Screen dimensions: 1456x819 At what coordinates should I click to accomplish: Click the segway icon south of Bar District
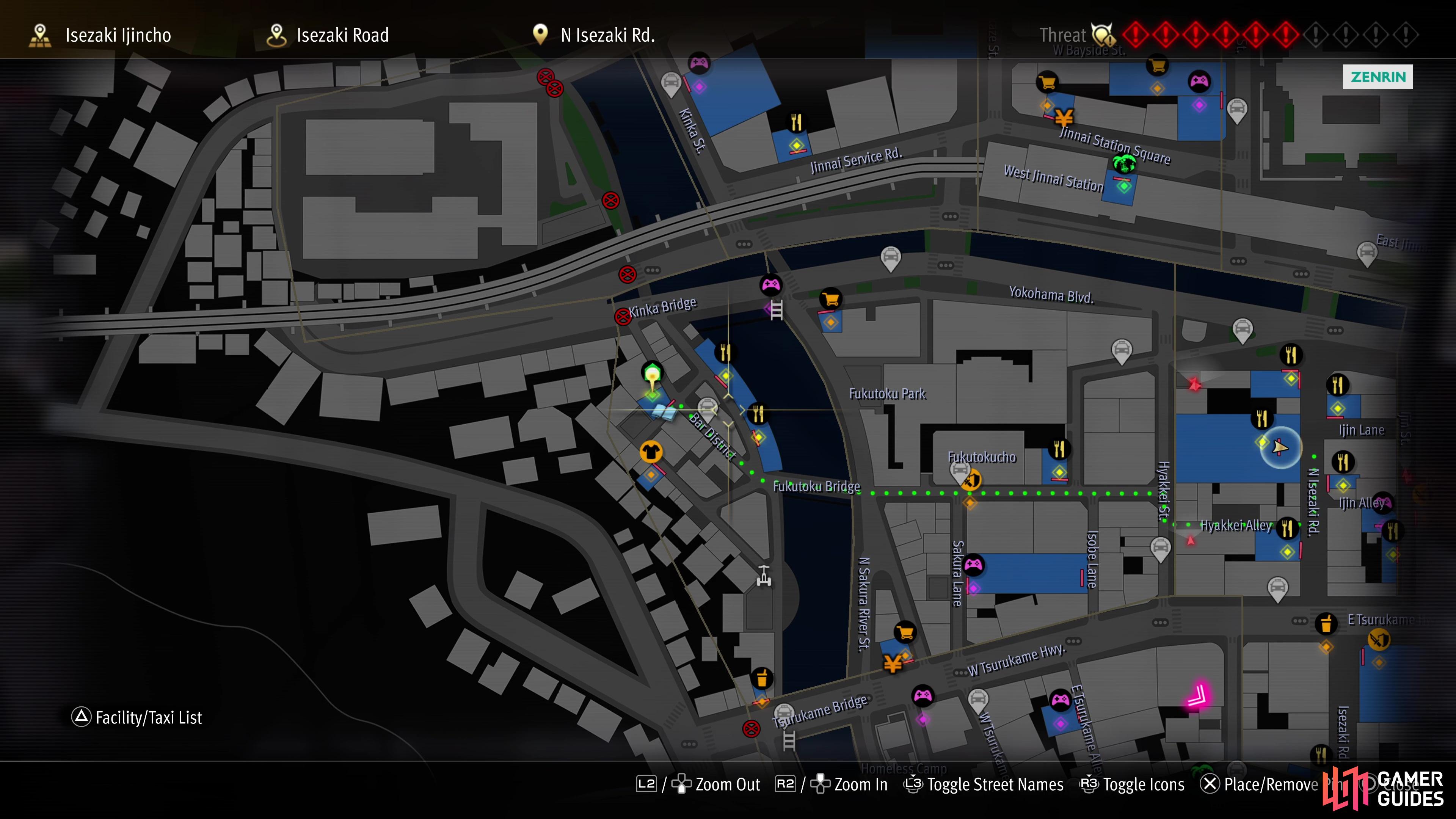764,576
